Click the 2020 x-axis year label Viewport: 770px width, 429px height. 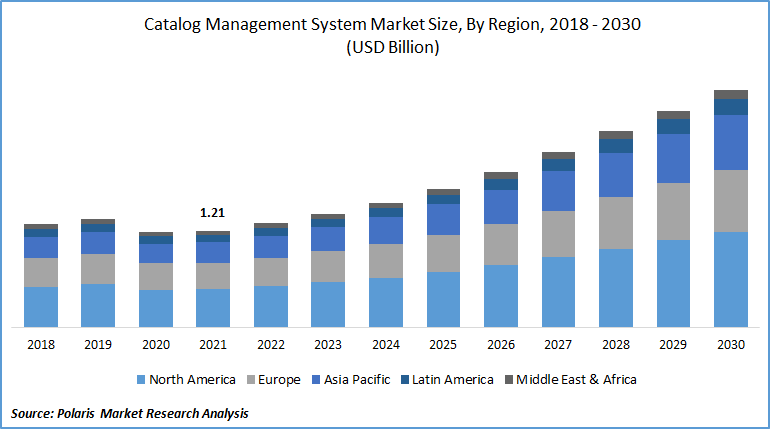point(155,343)
